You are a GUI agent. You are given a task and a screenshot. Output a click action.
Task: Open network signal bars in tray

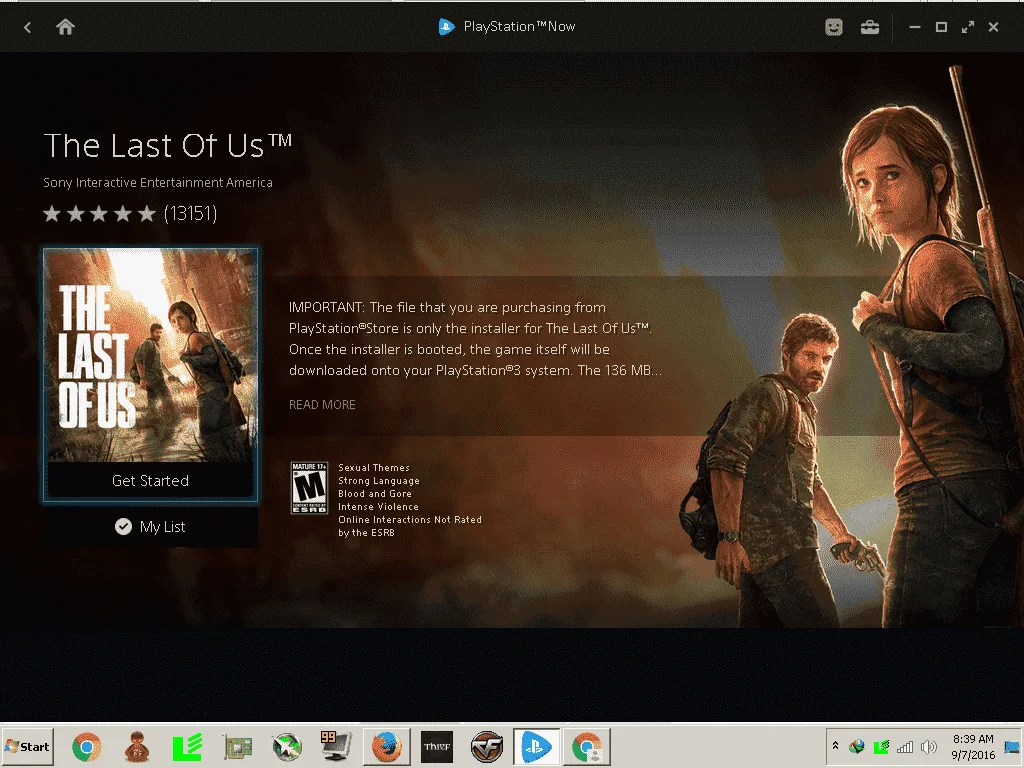(905, 746)
